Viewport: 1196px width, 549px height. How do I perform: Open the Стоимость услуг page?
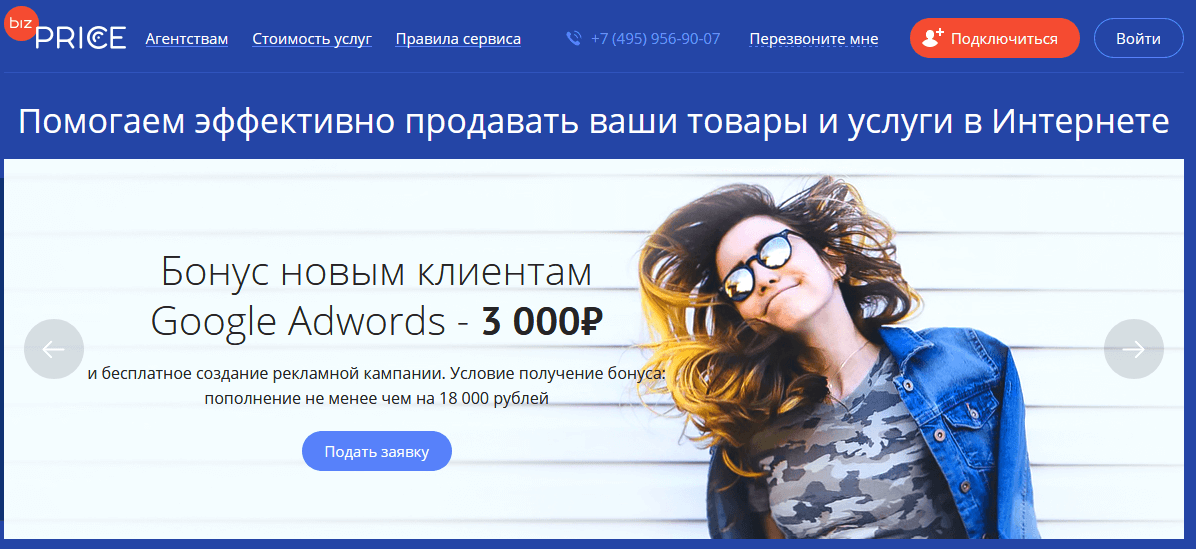pos(312,39)
